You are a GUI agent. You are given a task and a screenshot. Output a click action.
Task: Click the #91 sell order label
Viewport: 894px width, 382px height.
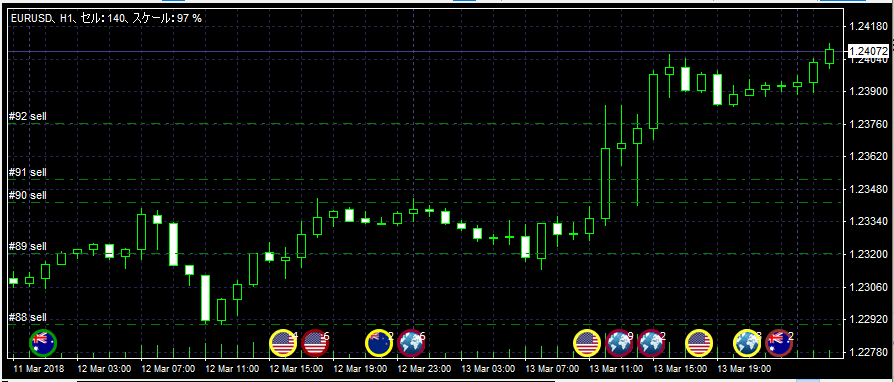(x=28, y=172)
